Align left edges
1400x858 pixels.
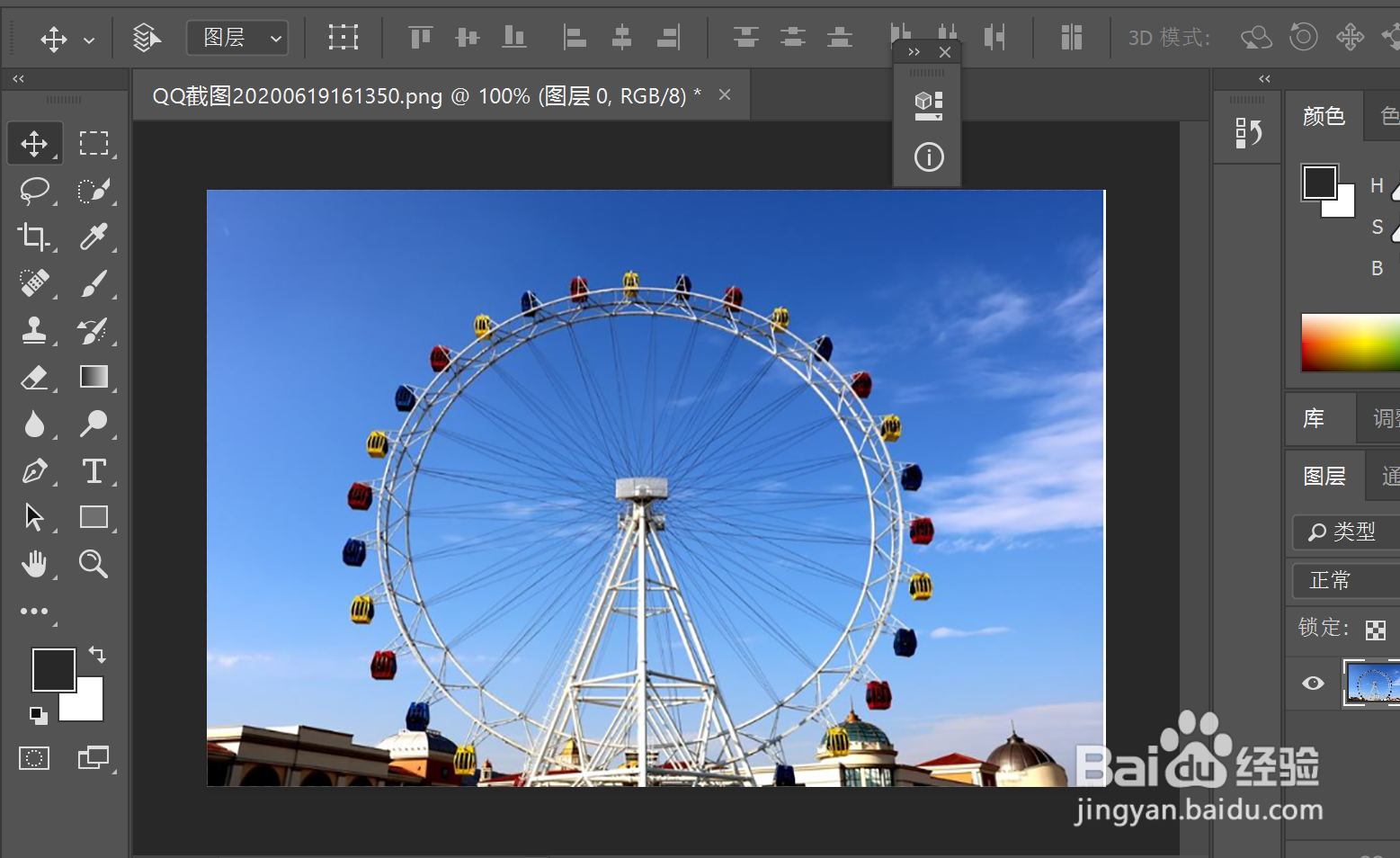coord(575,38)
